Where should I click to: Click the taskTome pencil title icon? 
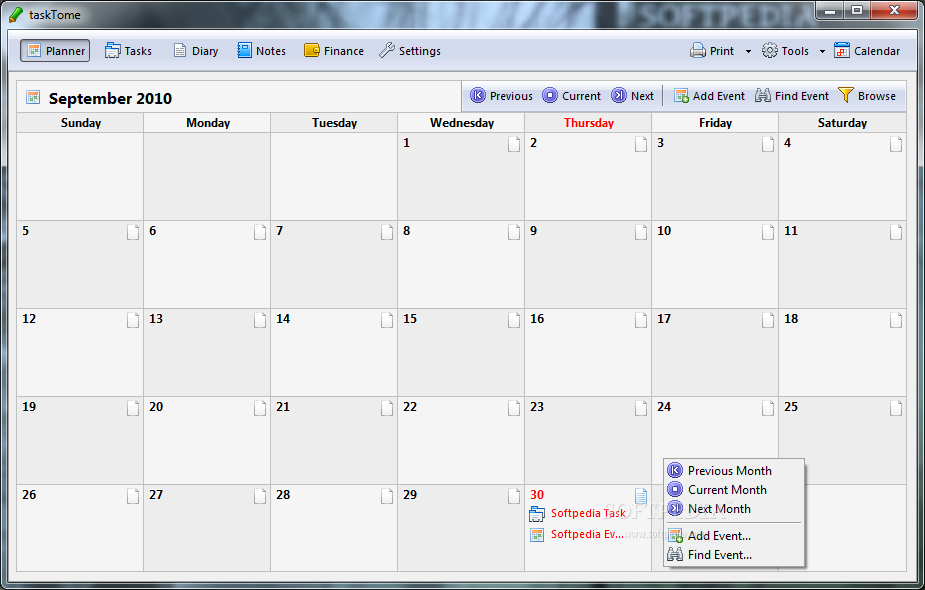point(16,14)
